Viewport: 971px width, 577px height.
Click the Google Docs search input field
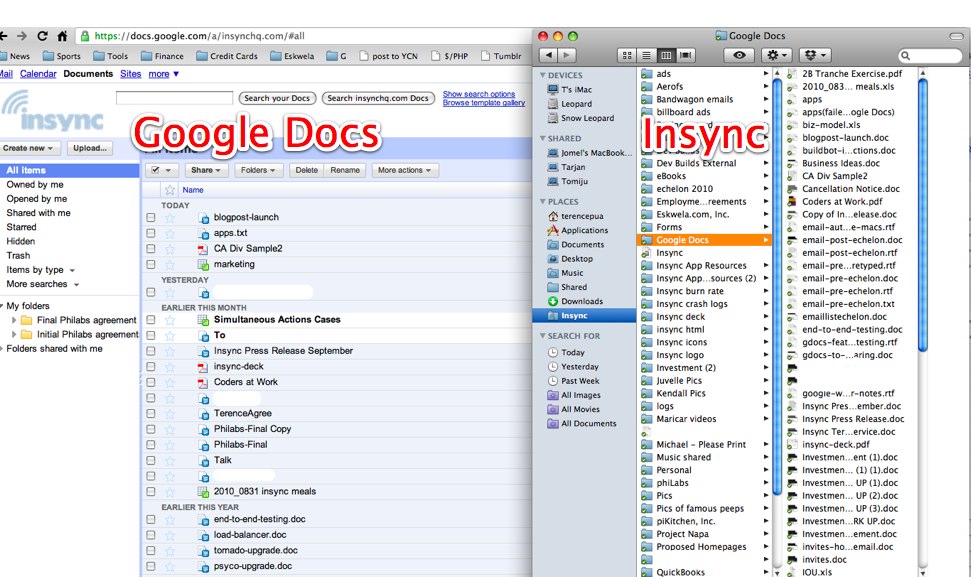(x=174, y=98)
